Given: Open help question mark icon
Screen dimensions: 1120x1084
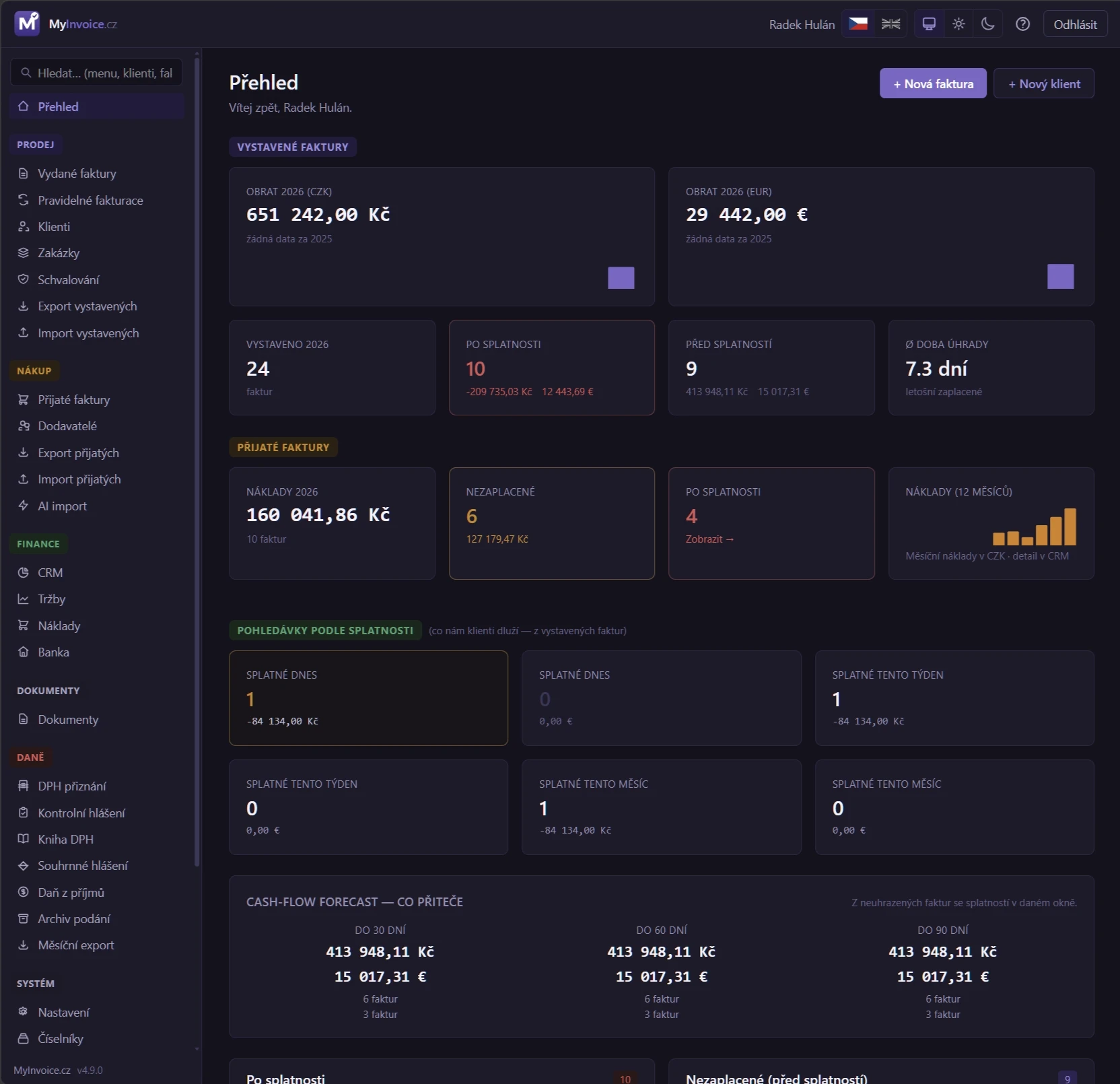Looking at the screenshot, I should [x=1022, y=24].
